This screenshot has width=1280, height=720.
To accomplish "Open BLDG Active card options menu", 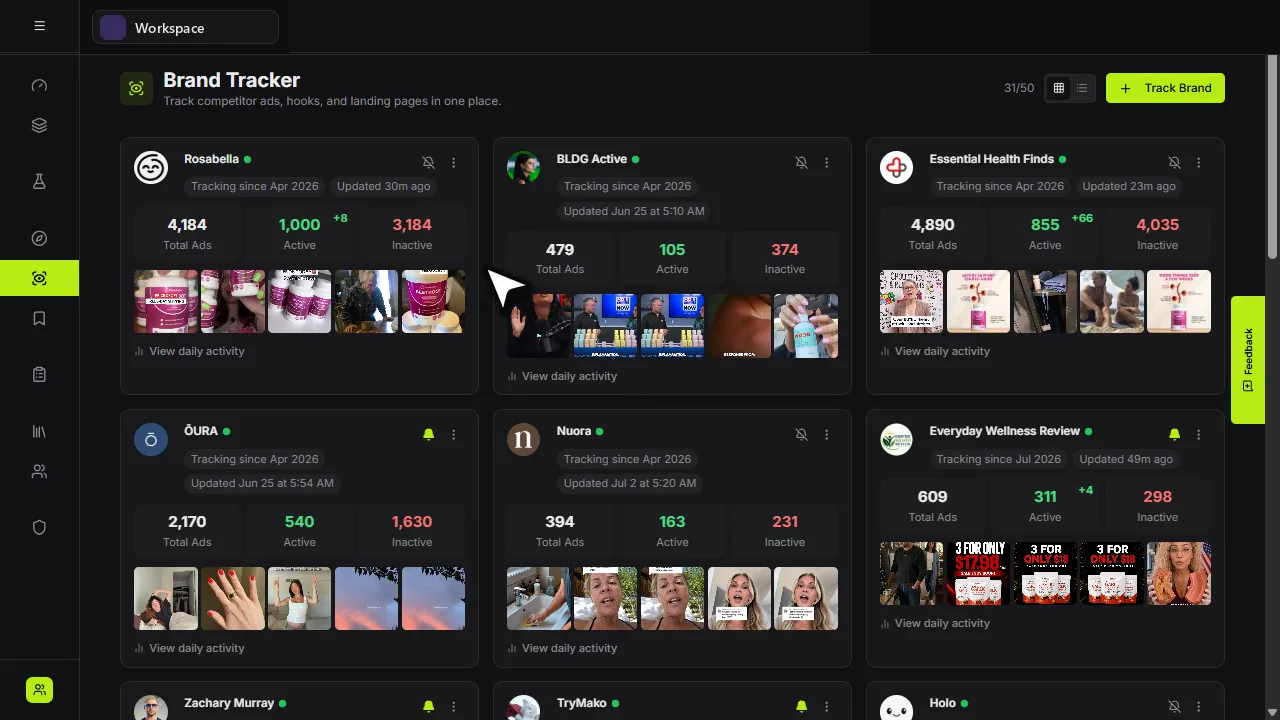I will [x=827, y=163].
